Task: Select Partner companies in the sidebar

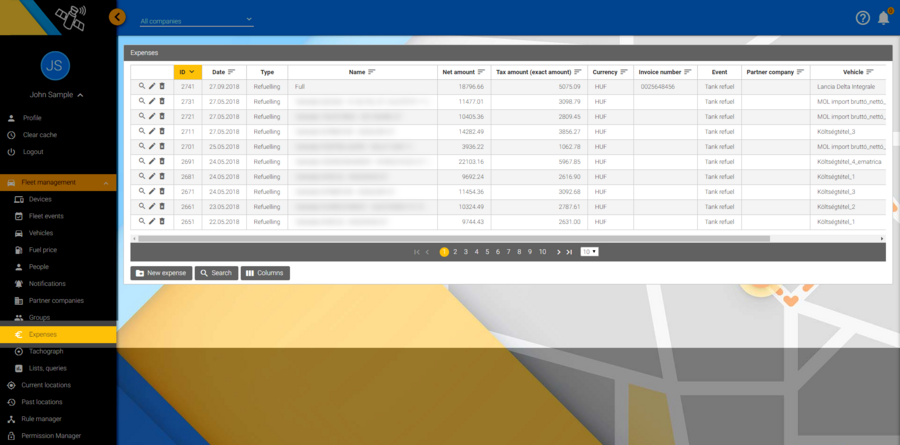Action: pos(56,300)
